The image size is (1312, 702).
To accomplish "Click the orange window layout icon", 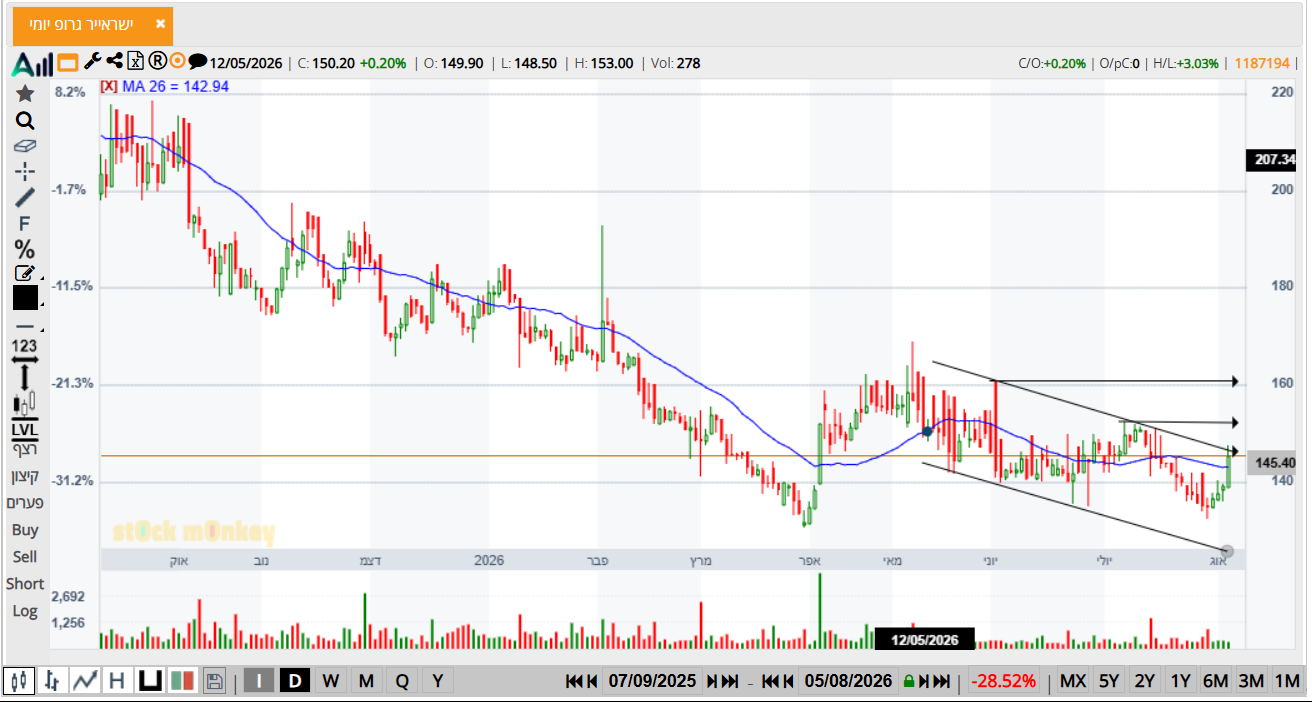I will click(68, 63).
